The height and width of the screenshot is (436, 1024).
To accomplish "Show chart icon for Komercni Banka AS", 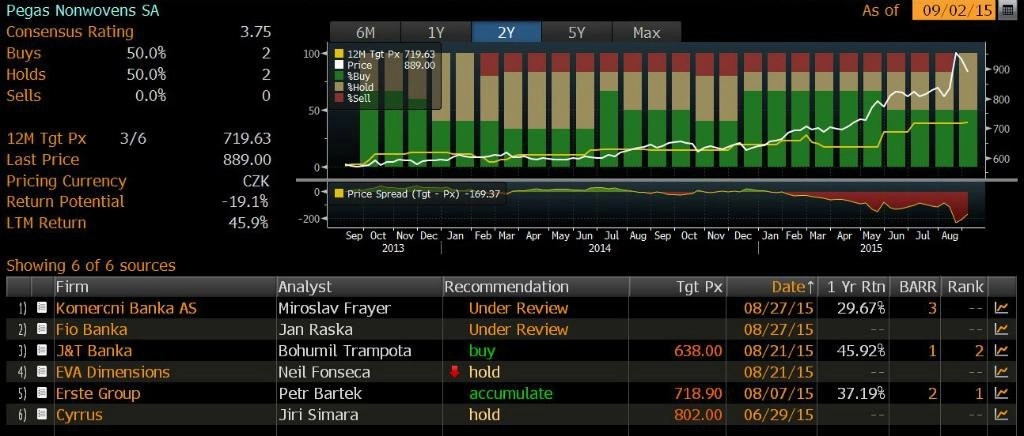I will 1000,308.
